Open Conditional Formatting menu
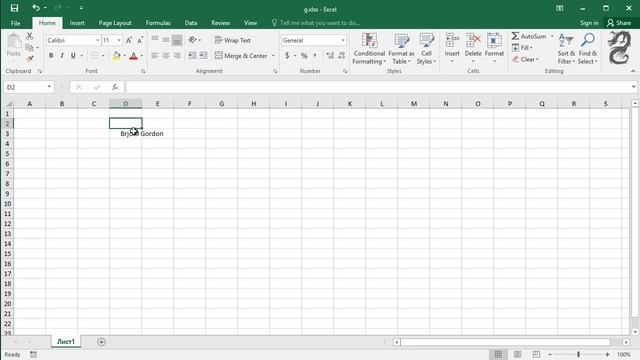This screenshot has height=360, width=640. tap(369, 49)
